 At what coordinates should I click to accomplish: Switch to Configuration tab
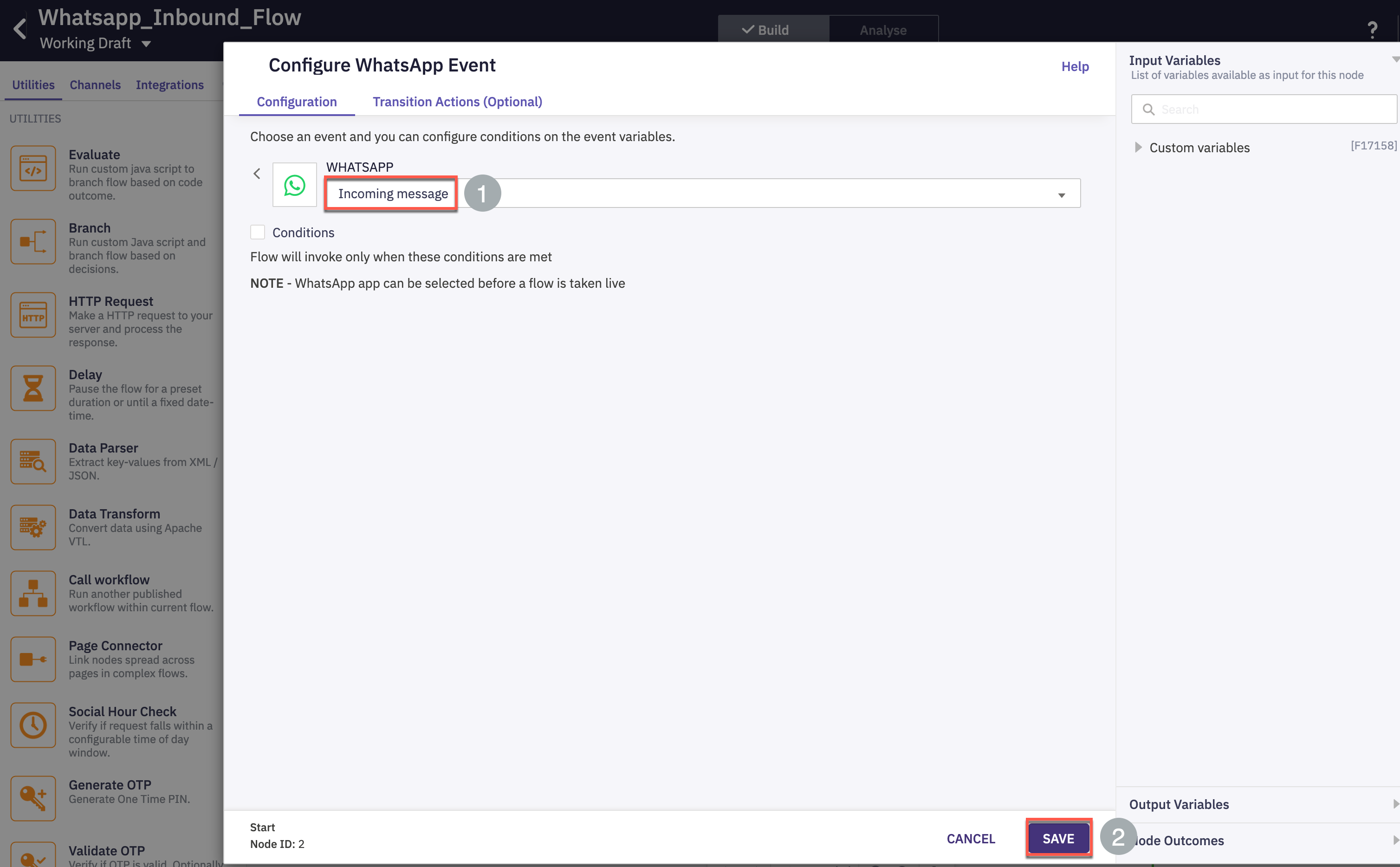click(297, 101)
